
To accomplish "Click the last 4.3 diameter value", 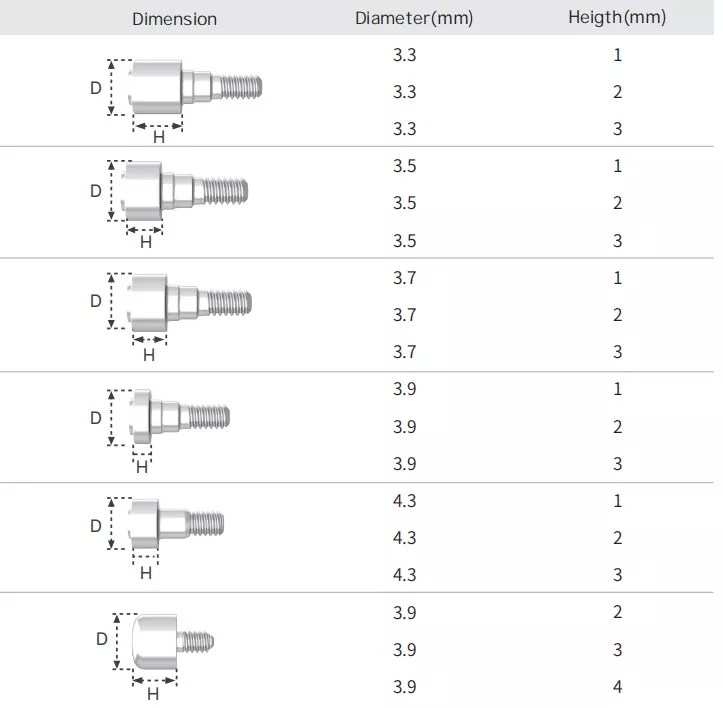I will (404, 575).
